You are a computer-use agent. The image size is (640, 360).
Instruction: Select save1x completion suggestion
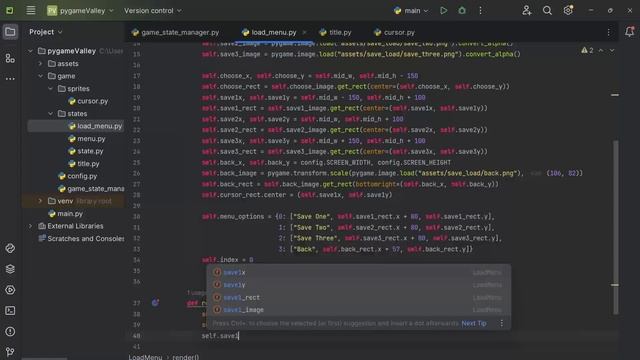pyautogui.click(x=358, y=272)
